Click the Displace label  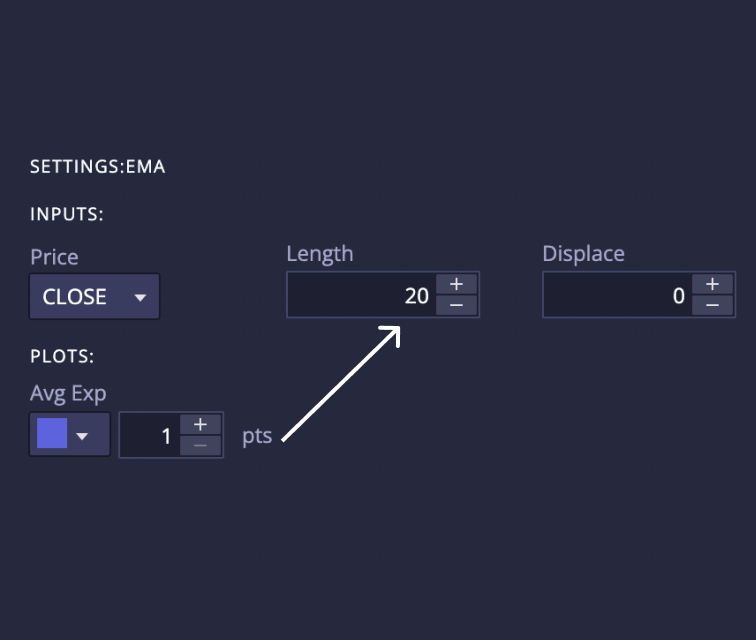583,254
